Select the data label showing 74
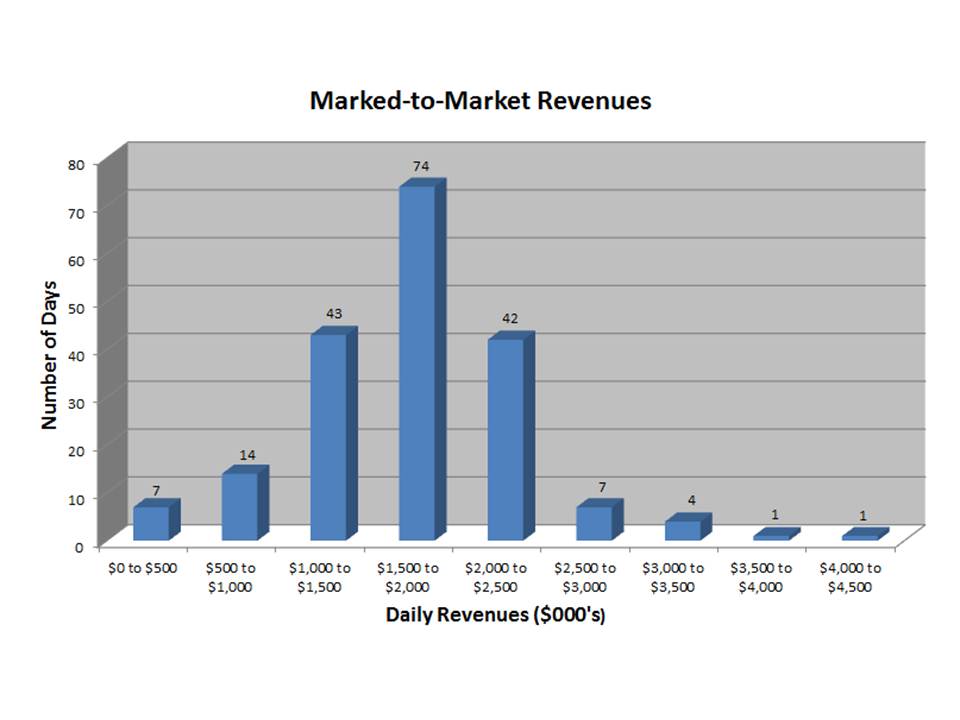960x720 pixels. (x=421, y=166)
